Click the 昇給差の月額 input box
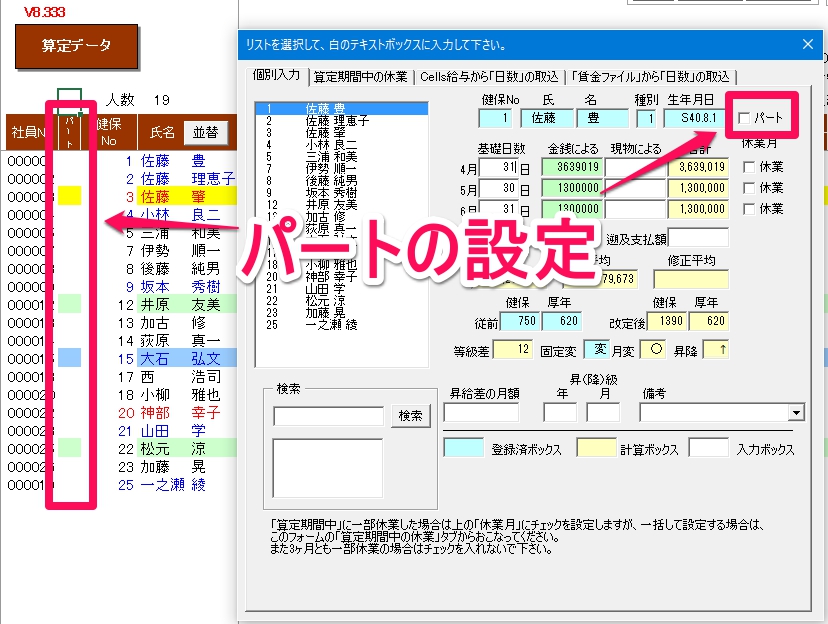Viewport: 828px width, 624px height. [481, 413]
